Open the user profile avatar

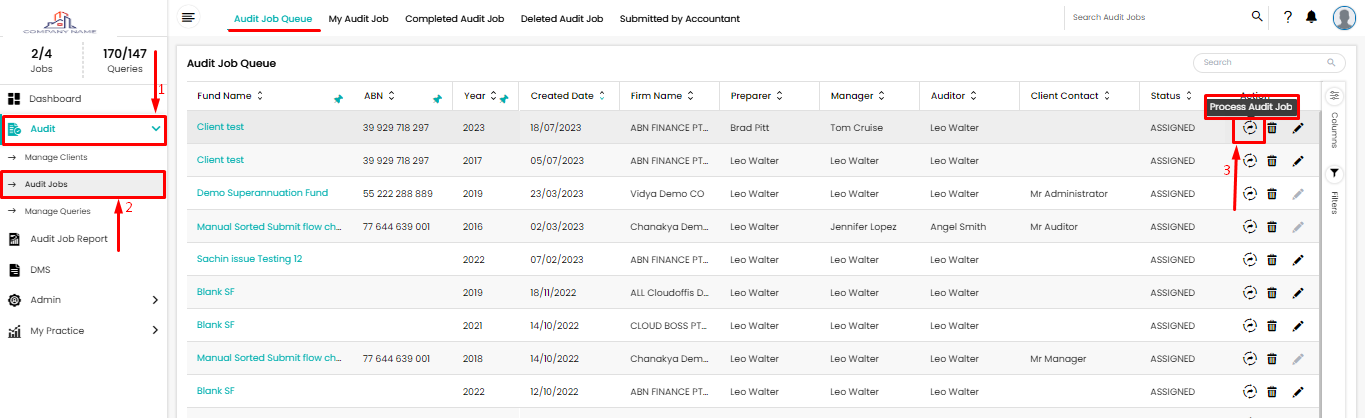pos(1344,18)
